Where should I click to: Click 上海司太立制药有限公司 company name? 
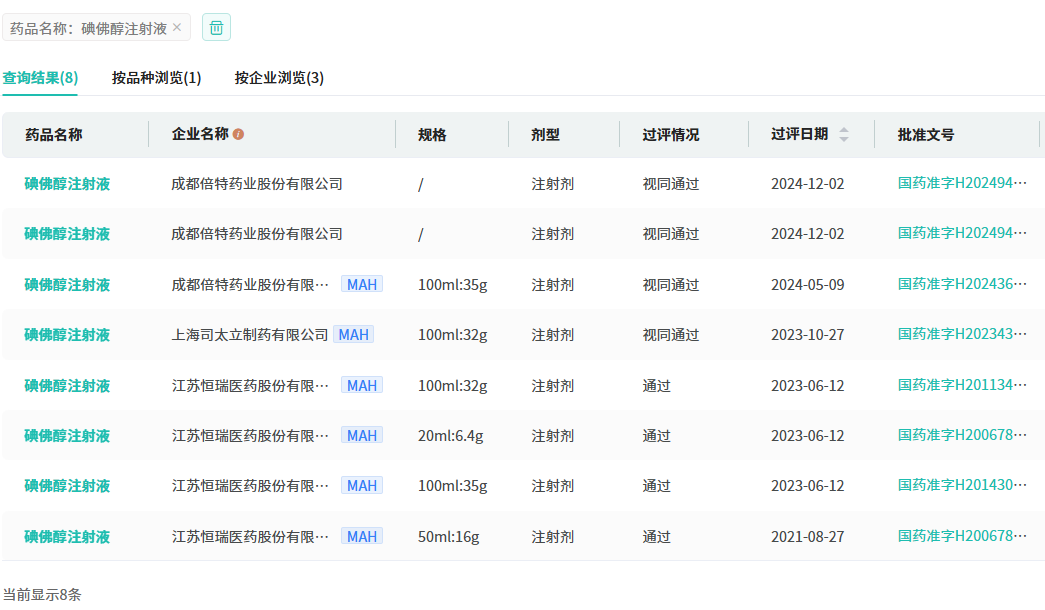coord(249,335)
